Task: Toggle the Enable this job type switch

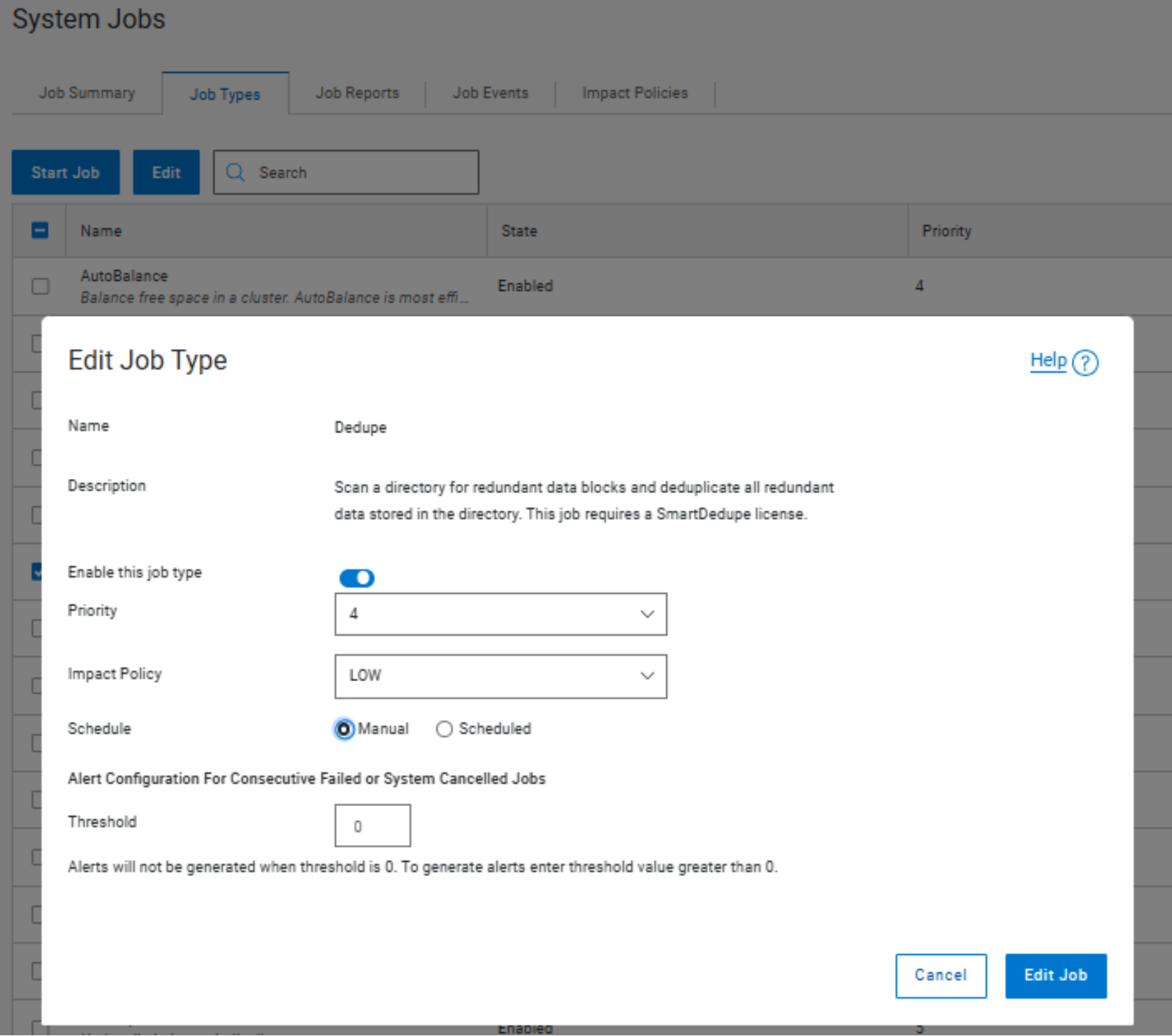Action: (357, 578)
